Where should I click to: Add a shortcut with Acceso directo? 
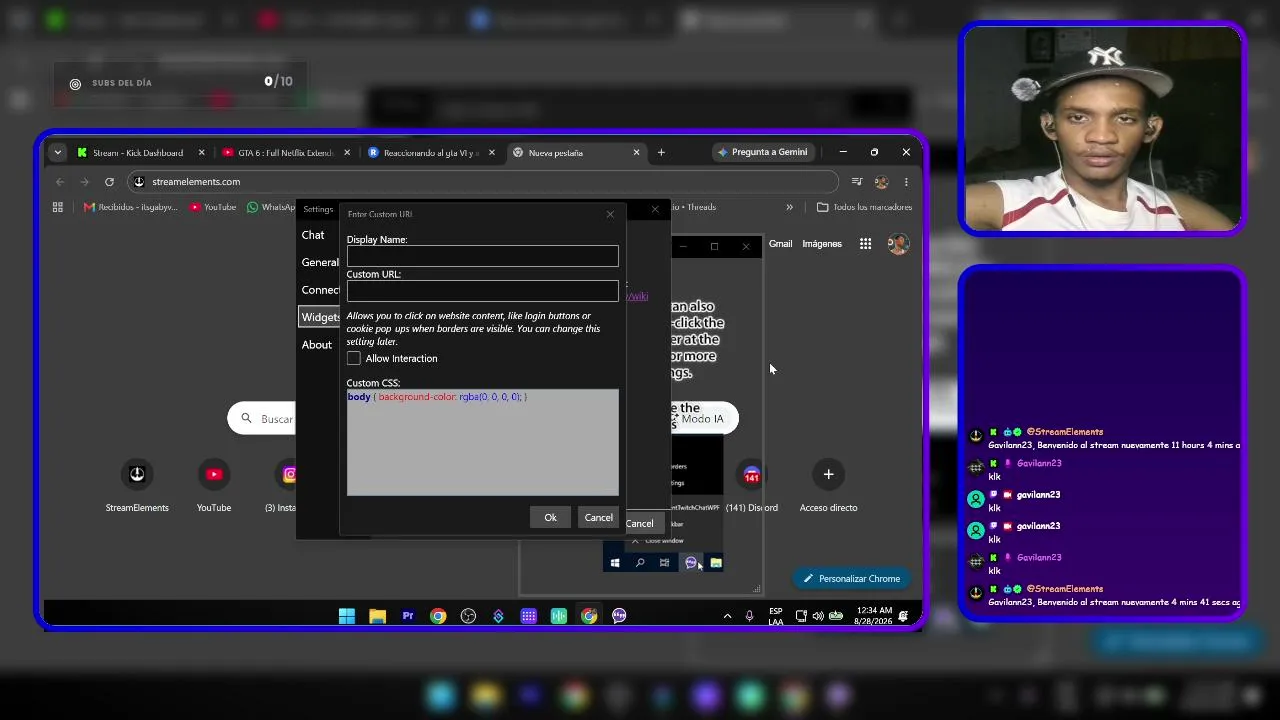pos(828,485)
